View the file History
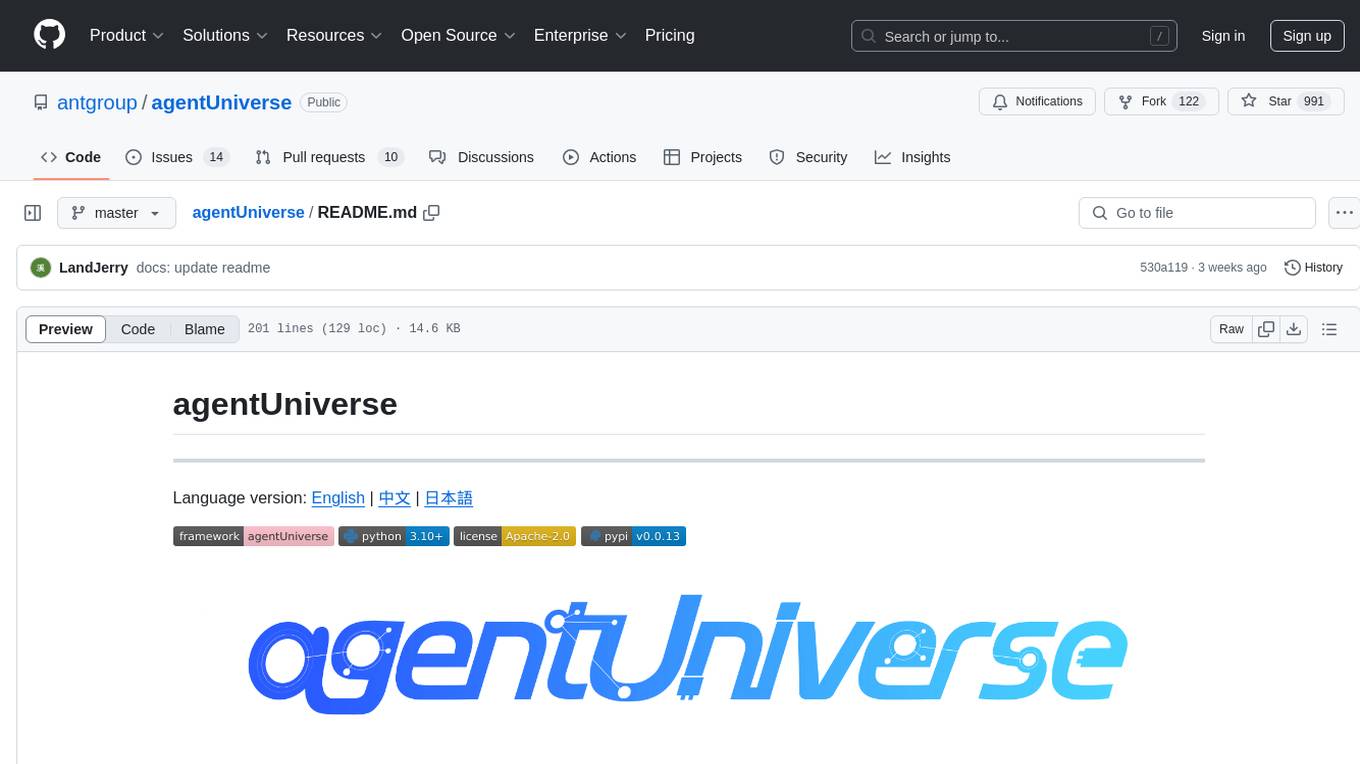Image resolution: width=1360 pixels, height=764 pixels. click(1313, 268)
